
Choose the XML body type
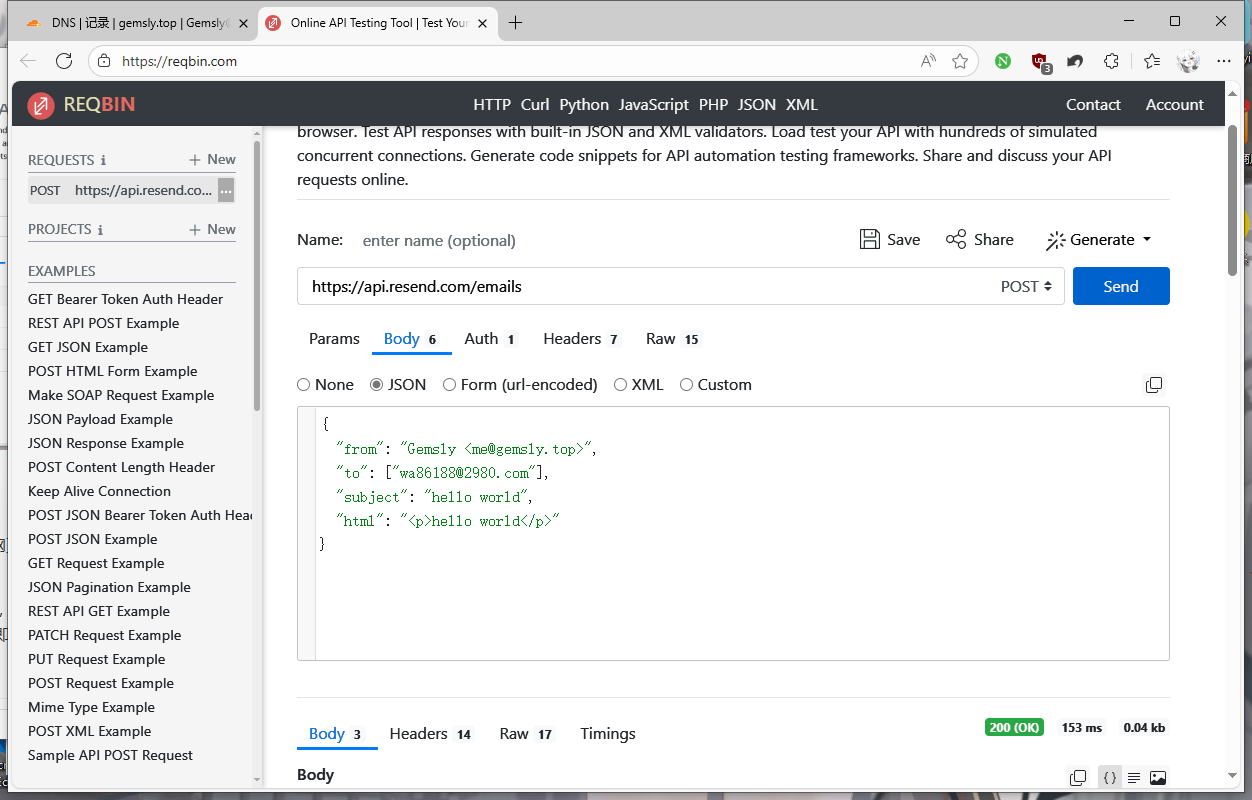(621, 385)
